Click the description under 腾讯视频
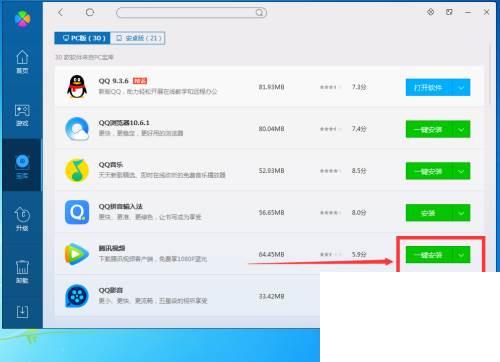This screenshot has height=362, width=500. coord(153,259)
